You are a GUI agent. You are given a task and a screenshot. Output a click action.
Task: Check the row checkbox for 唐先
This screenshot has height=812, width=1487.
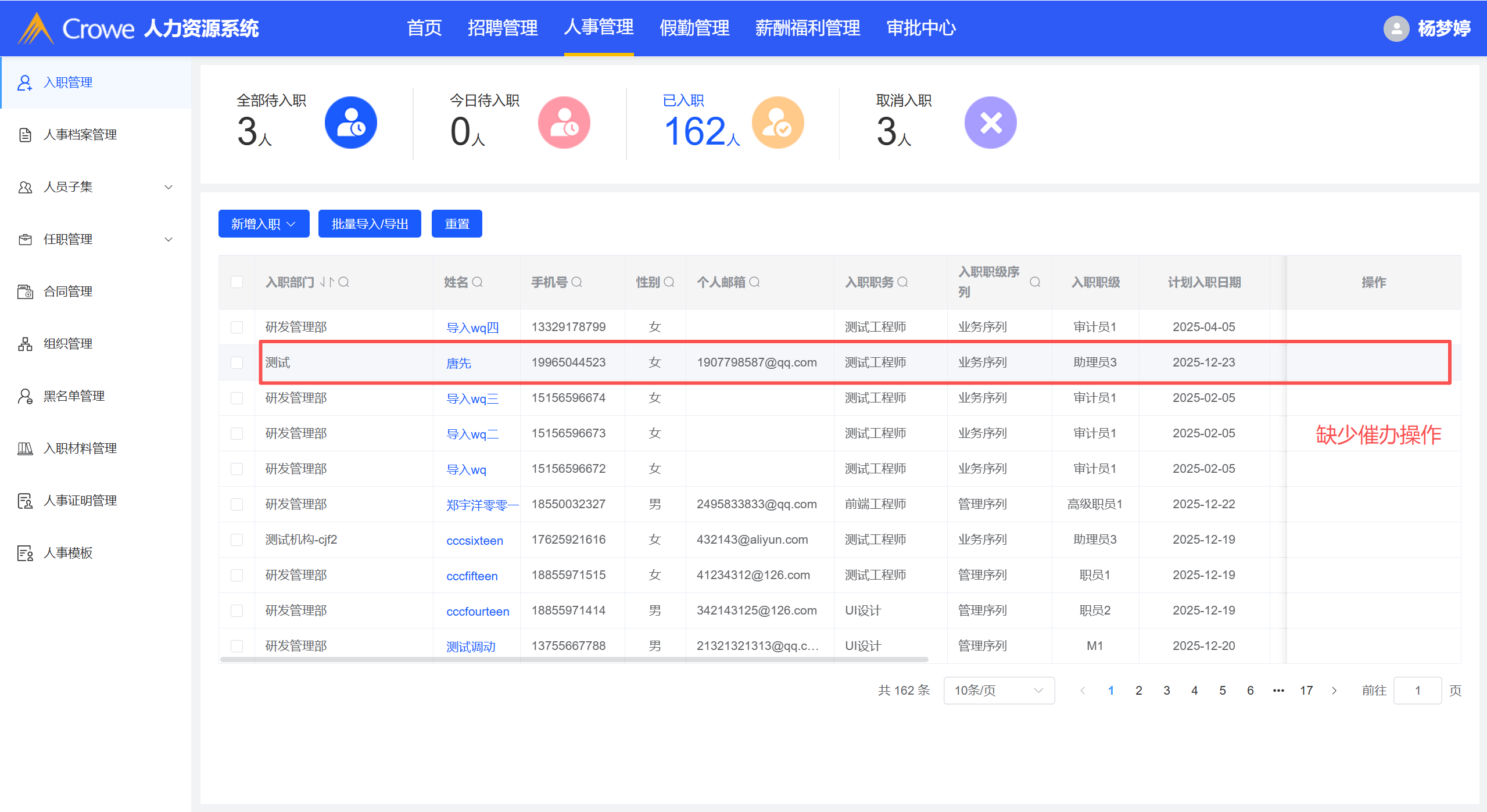coord(237,363)
